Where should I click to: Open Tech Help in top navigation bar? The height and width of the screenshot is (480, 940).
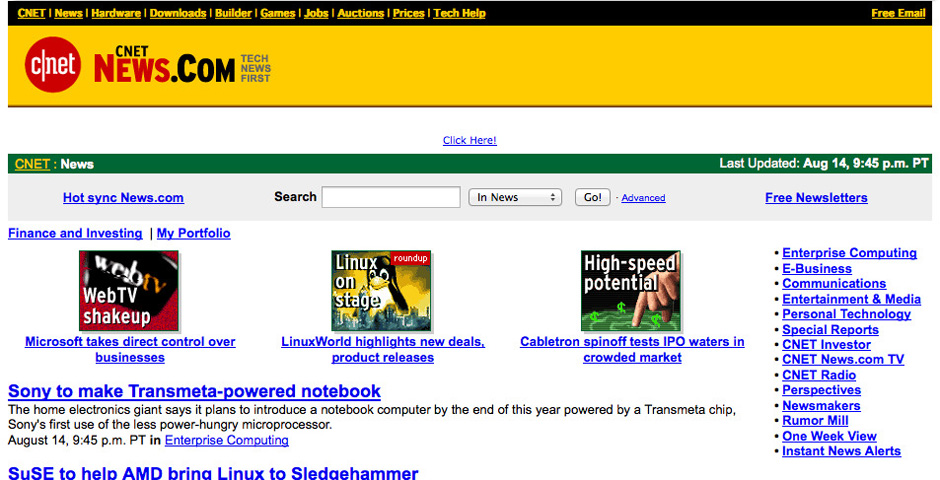[460, 13]
